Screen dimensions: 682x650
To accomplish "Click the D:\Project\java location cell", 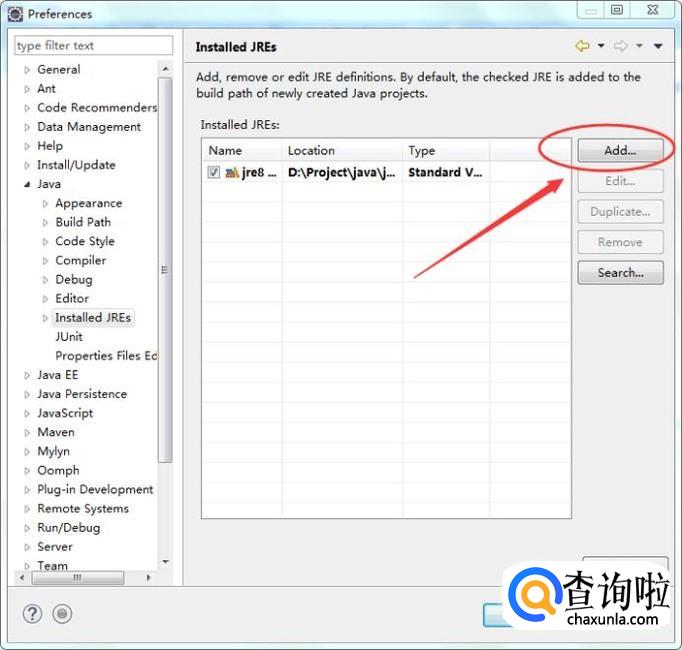I will 342,173.
